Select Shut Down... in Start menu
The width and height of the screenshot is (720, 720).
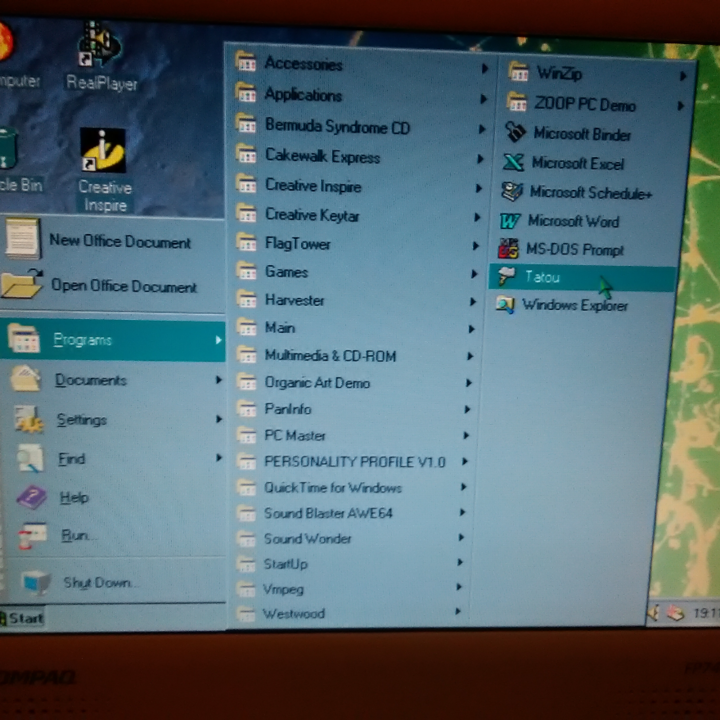[113, 582]
